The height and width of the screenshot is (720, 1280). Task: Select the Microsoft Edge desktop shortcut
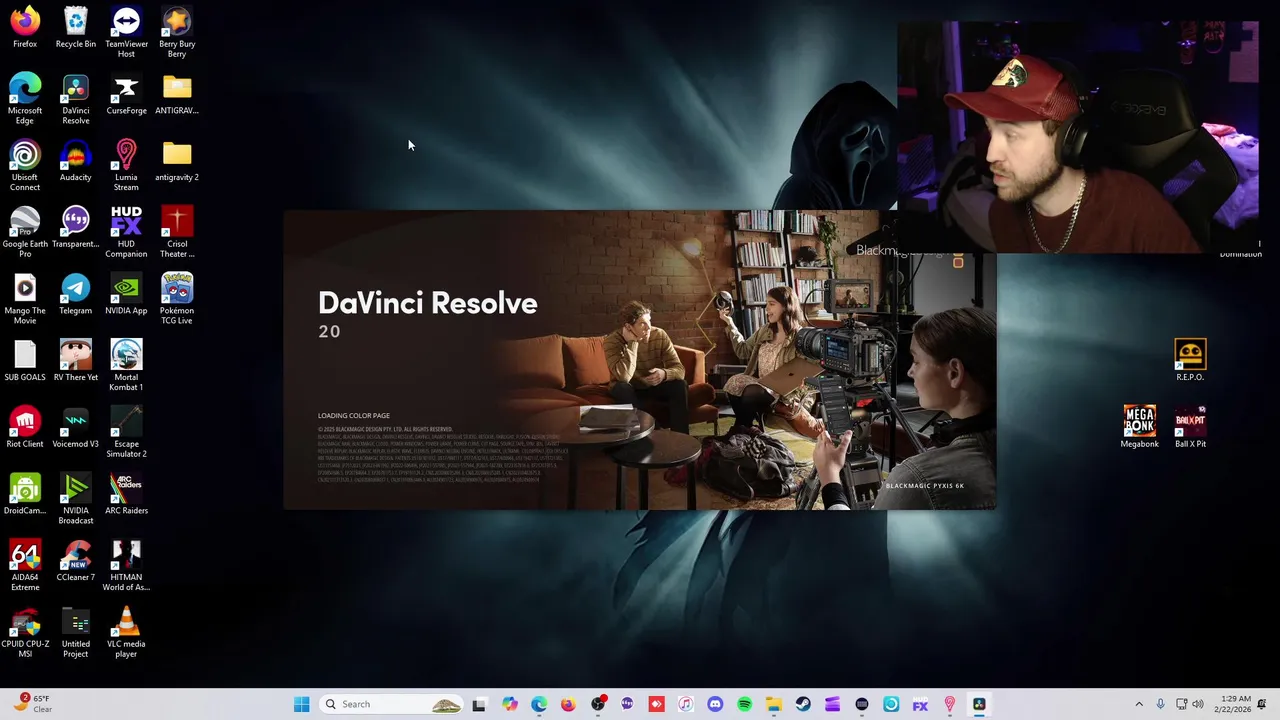click(25, 99)
